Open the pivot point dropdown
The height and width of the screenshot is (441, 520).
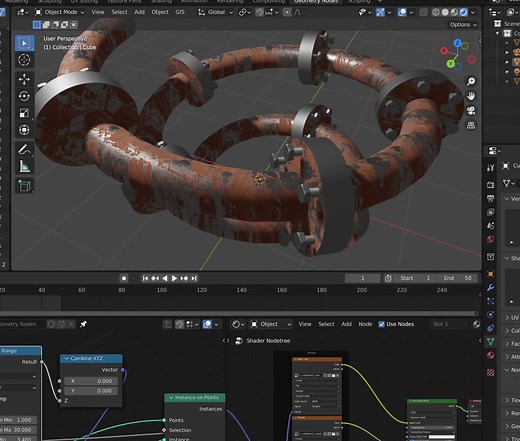[x=245, y=12]
